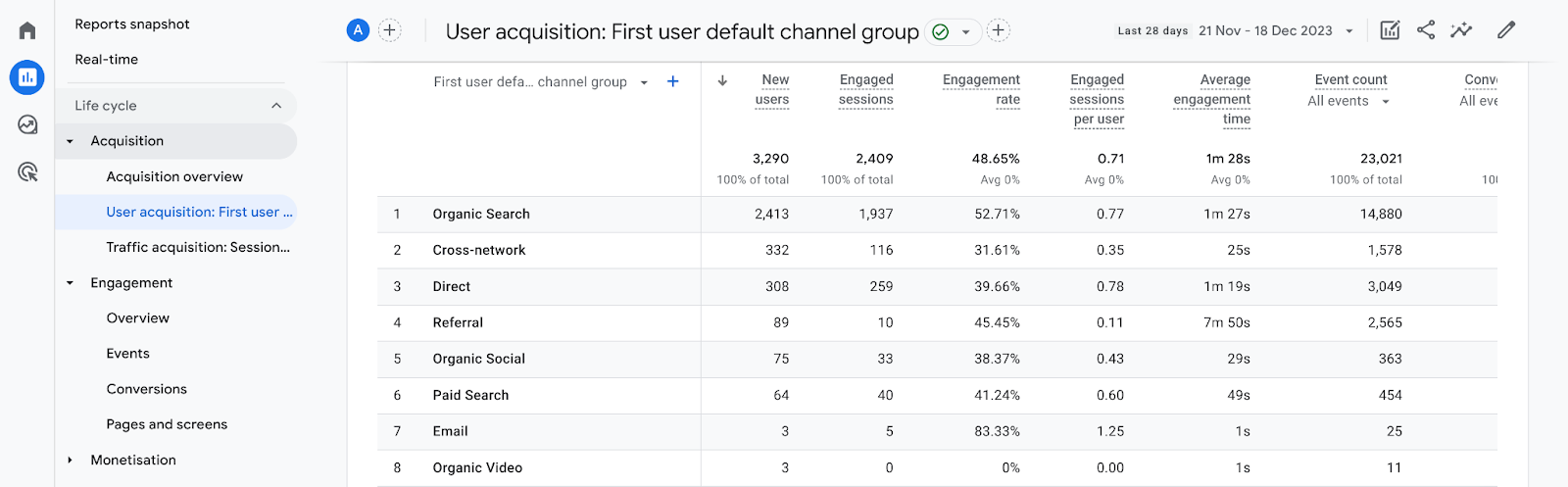1568x487 pixels.
Task: Click the blue 'A' all users segment badge
Action: [x=358, y=30]
